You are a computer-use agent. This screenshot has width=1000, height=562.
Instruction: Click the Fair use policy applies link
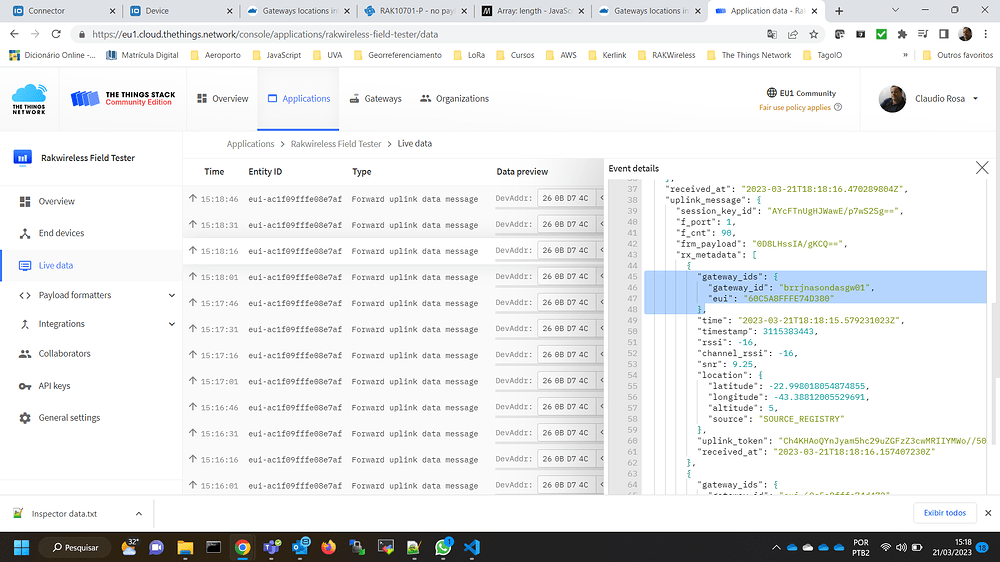[x=795, y=108]
